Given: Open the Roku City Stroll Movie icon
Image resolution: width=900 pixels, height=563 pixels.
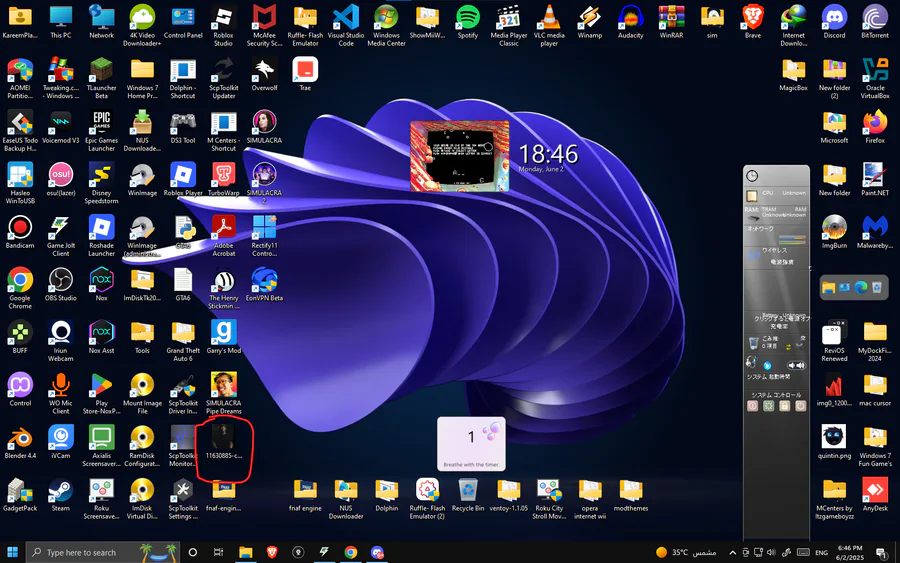Looking at the screenshot, I should pyautogui.click(x=549, y=499).
